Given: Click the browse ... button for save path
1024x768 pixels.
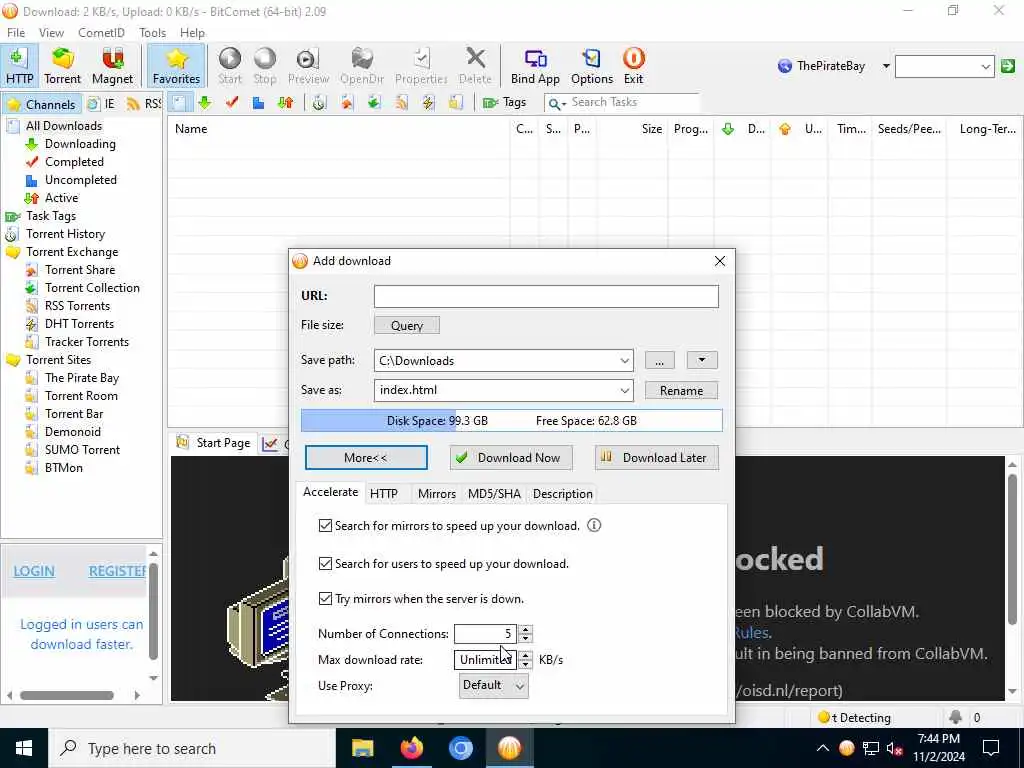Looking at the screenshot, I should click(660, 360).
